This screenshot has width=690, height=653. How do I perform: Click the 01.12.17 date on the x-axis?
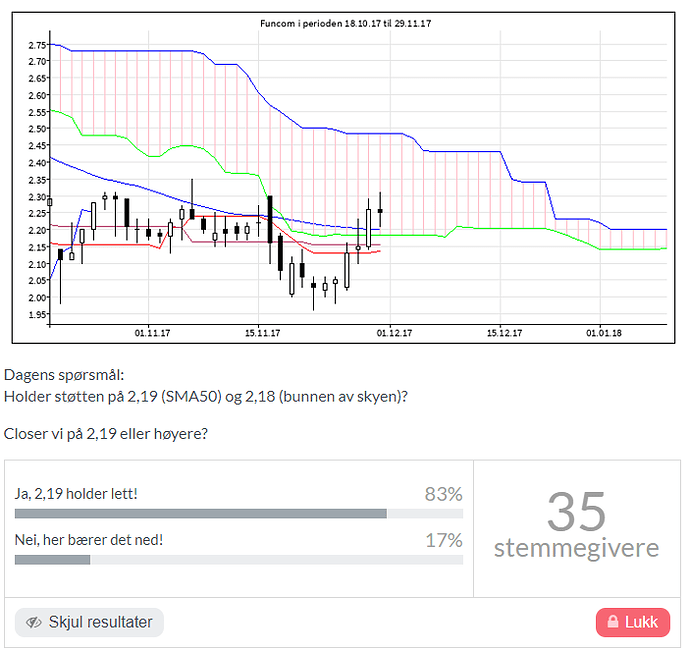point(393,333)
